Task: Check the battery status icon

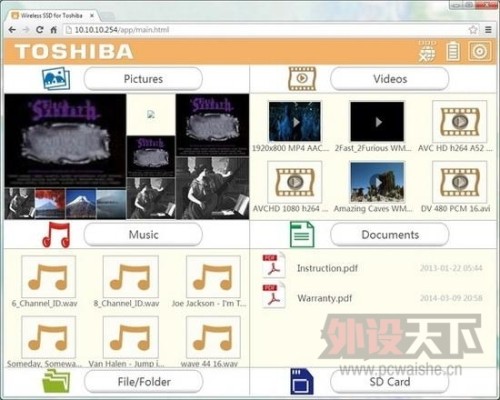Action: click(453, 51)
